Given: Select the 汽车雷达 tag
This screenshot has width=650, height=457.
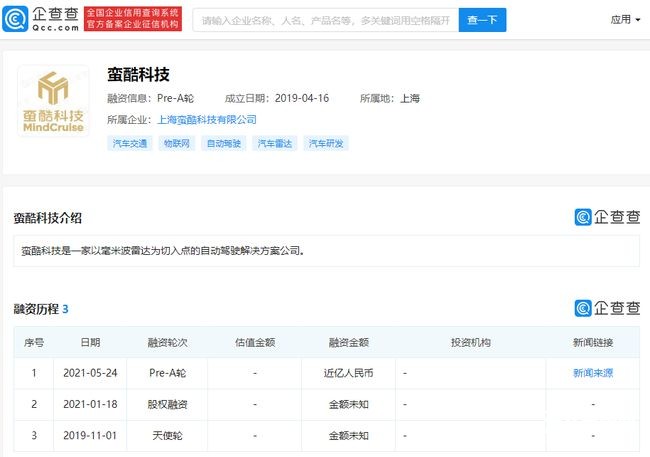Looking at the screenshot, I should (x=275, y=144).
